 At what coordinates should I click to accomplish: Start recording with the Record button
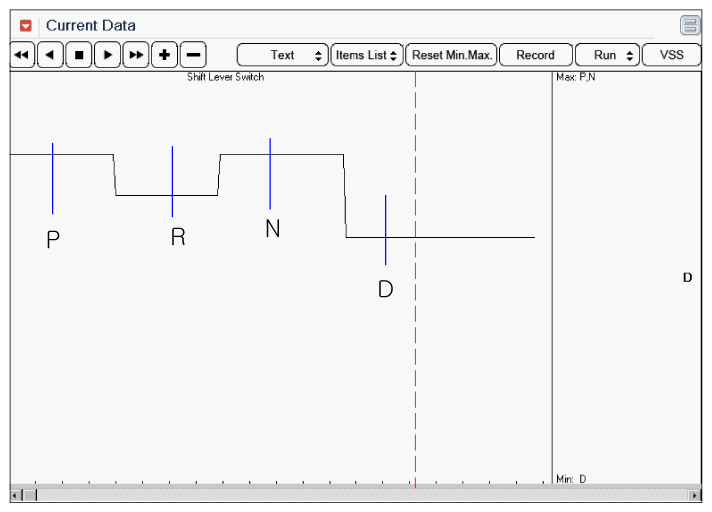[535, 55]
